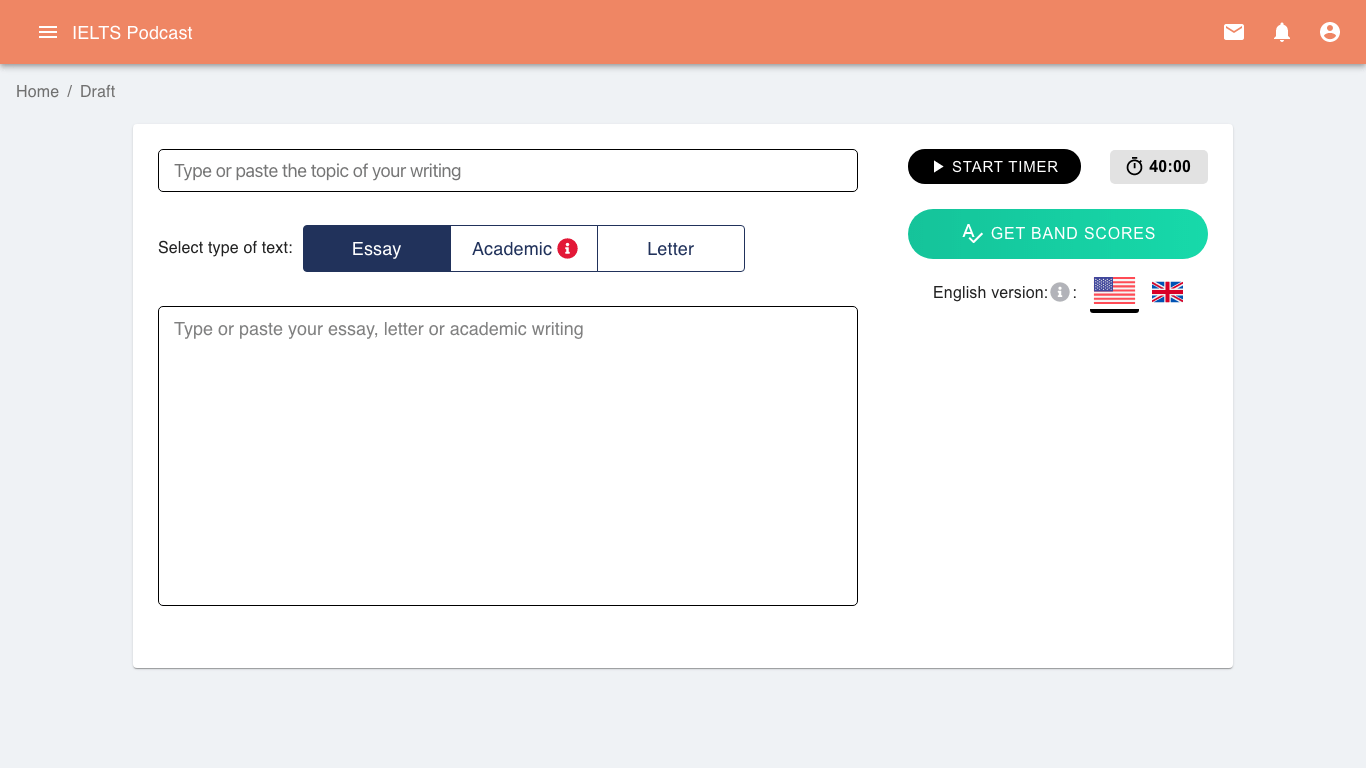This screenshot has width=1366, height=768.
Task: Click the IELTS Podcast title
Action: [x=131, y=32]
